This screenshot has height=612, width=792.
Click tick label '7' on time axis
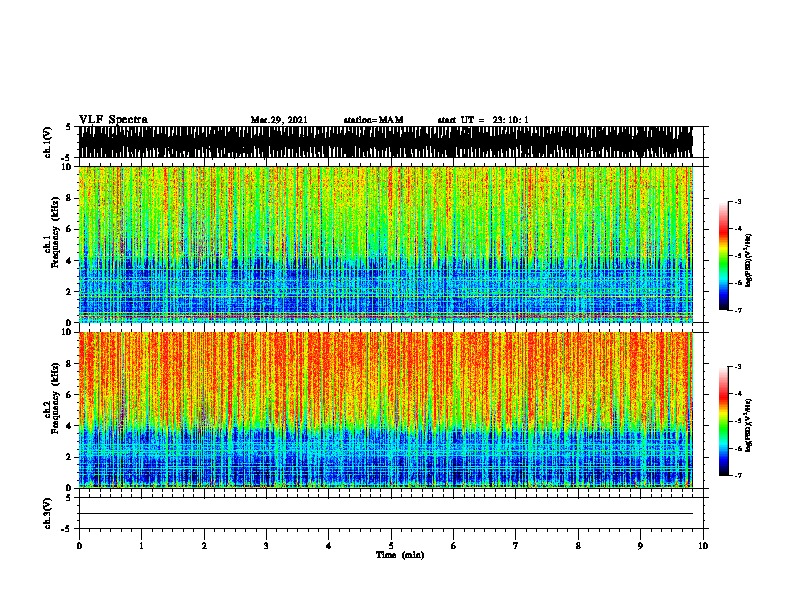pos(516,546)
